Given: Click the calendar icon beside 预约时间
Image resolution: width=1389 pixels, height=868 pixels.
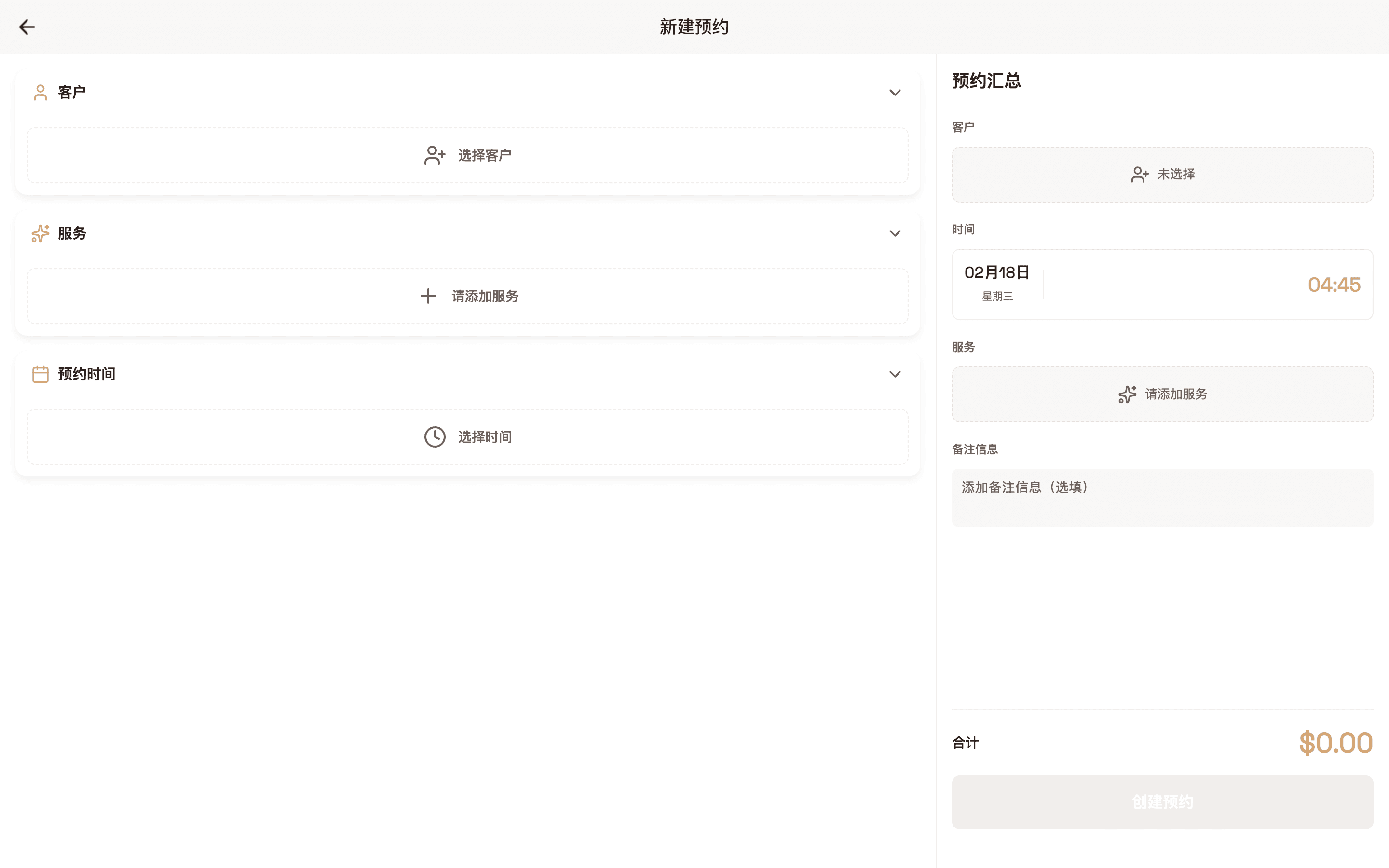Looking at the screenshot, I should (x=40, y=374).
